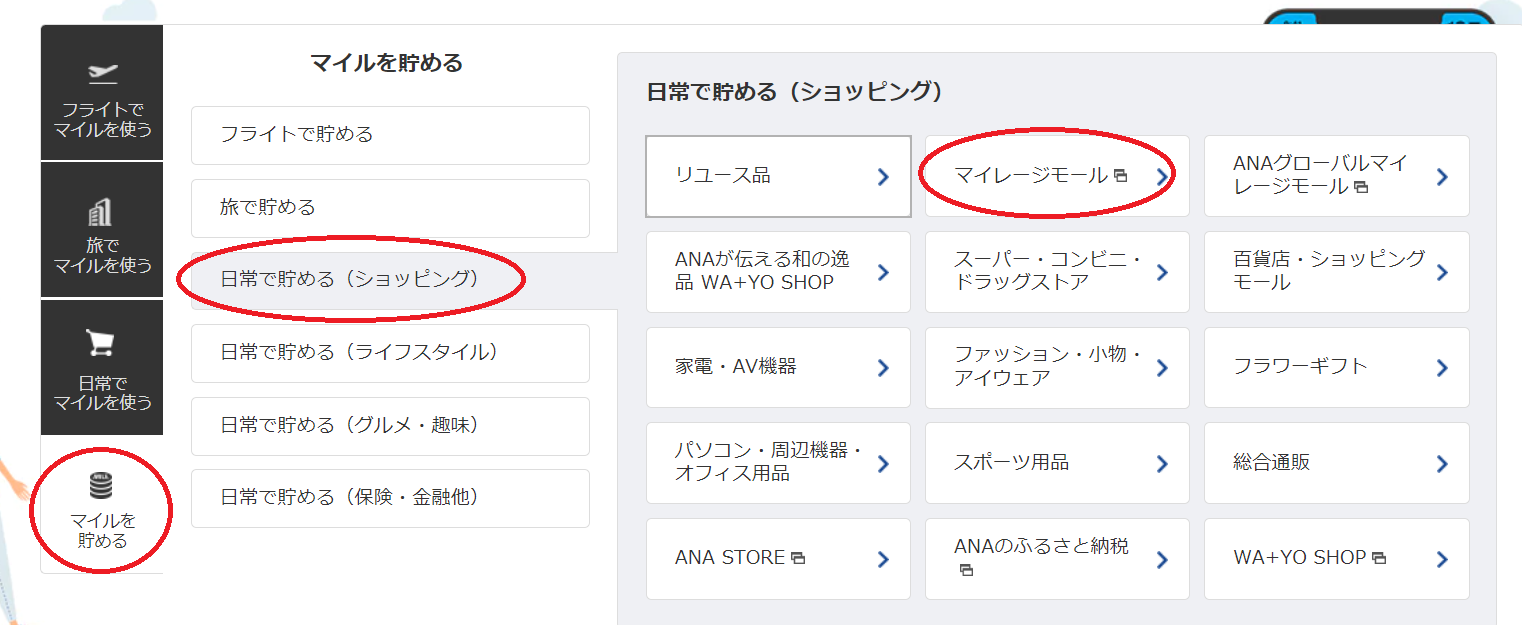Select 日常で貯める（ライフスタイル） menu item

click(x=390, y=353)
